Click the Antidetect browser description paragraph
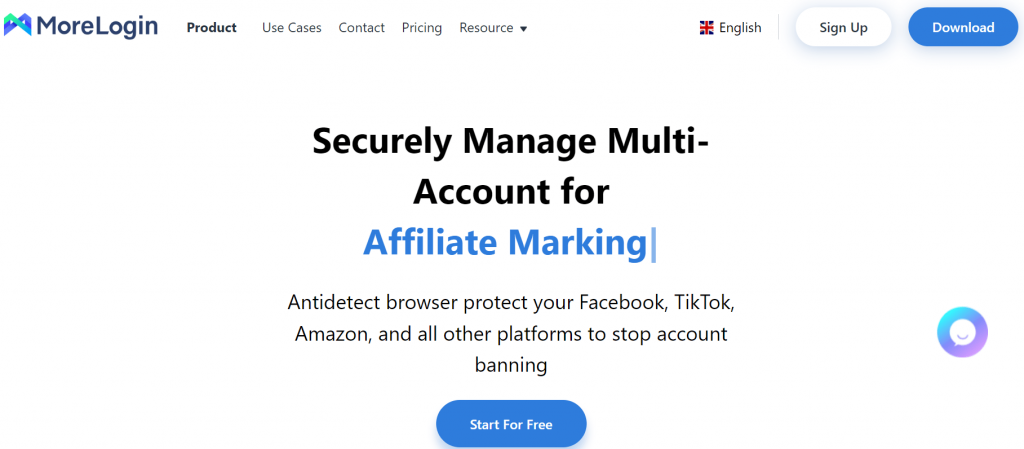 (x=511, y=333)
